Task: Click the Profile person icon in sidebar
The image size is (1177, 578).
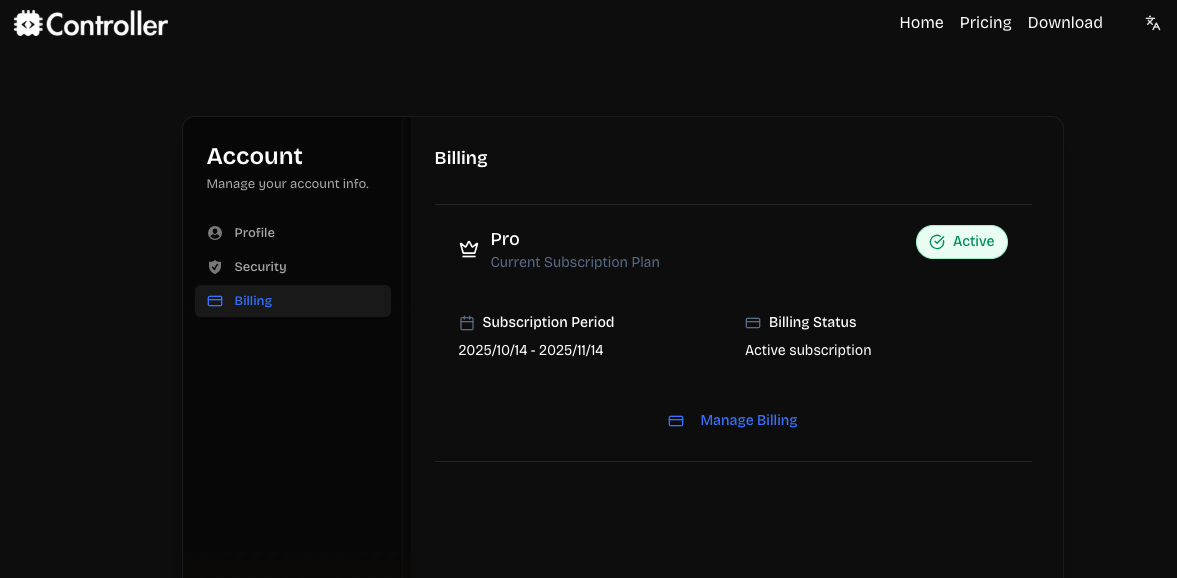Action: pyautogui.click(x=214, y=233)
